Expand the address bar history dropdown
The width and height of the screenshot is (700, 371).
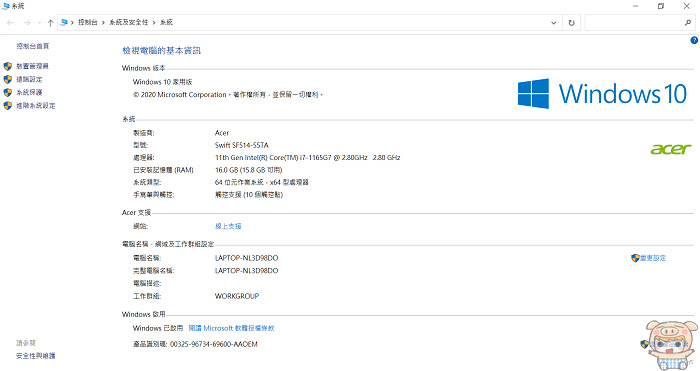(554, 22)
